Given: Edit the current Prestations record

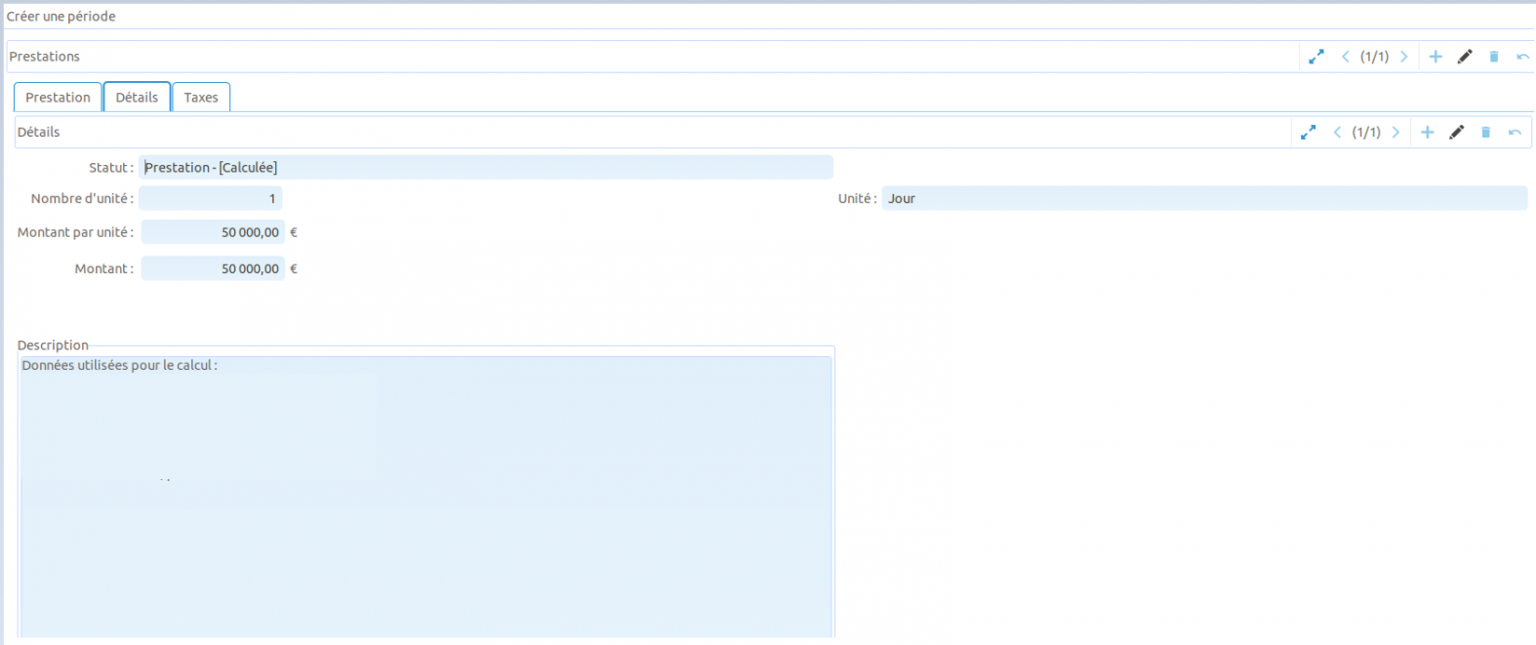Looking at the screenshot, I should tap(1465, 57).
